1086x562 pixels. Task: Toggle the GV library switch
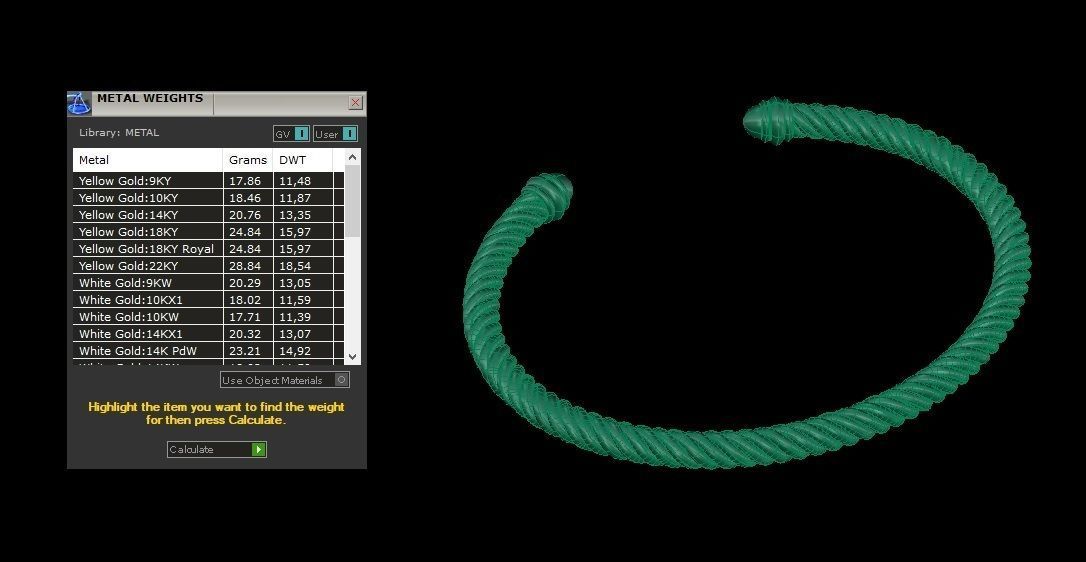[x=291, y=134]
